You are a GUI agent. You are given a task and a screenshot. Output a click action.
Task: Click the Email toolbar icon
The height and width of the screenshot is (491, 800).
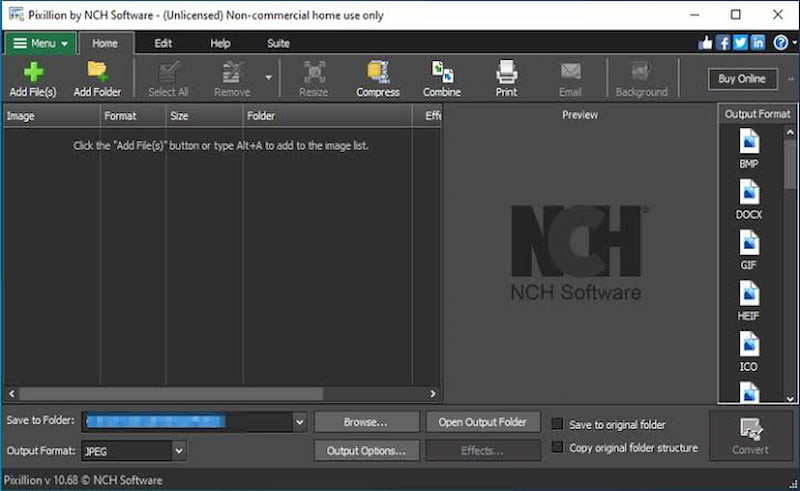(x=570, y=79)
